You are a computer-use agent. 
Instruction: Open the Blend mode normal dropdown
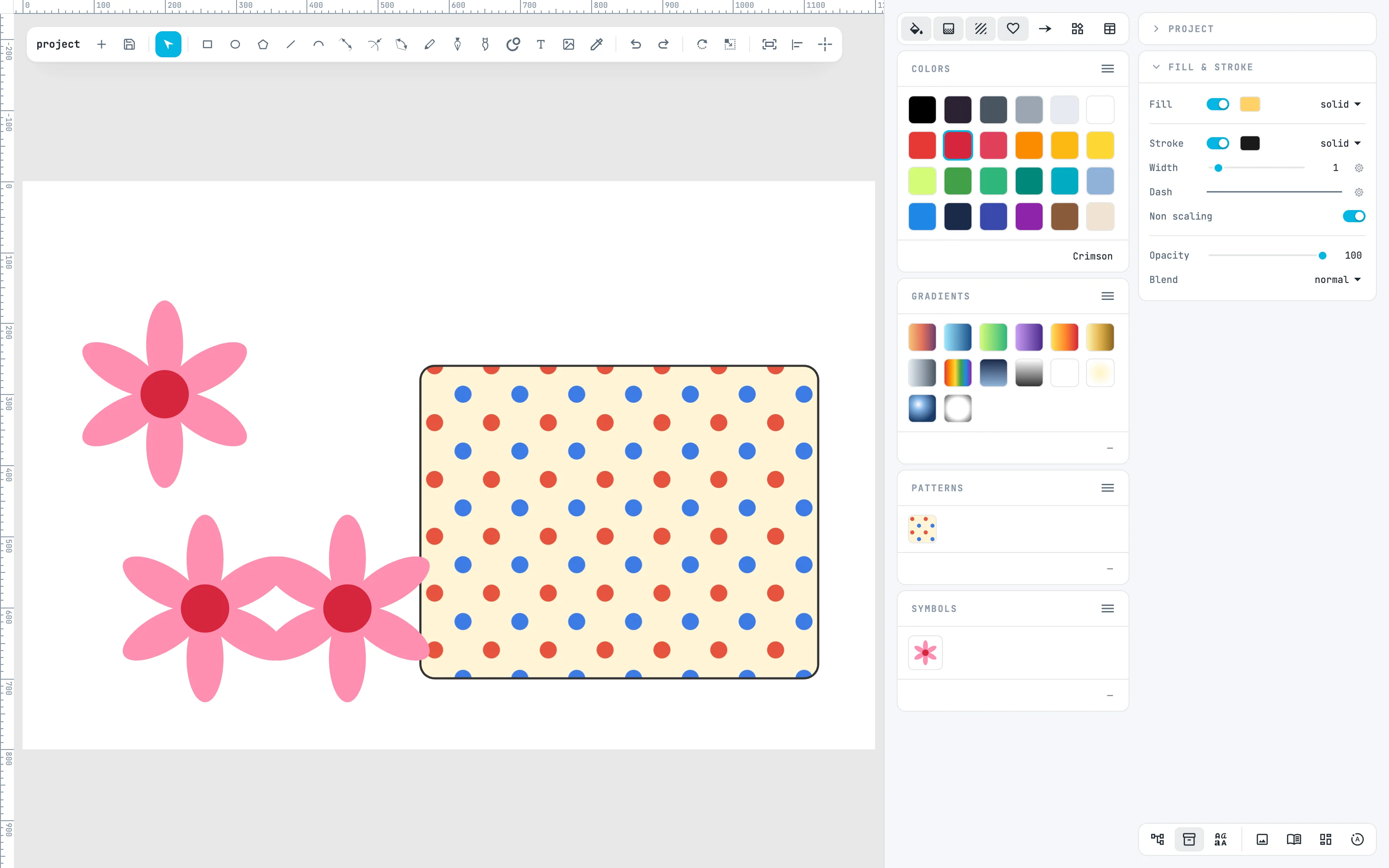[x=1337, y=279]
